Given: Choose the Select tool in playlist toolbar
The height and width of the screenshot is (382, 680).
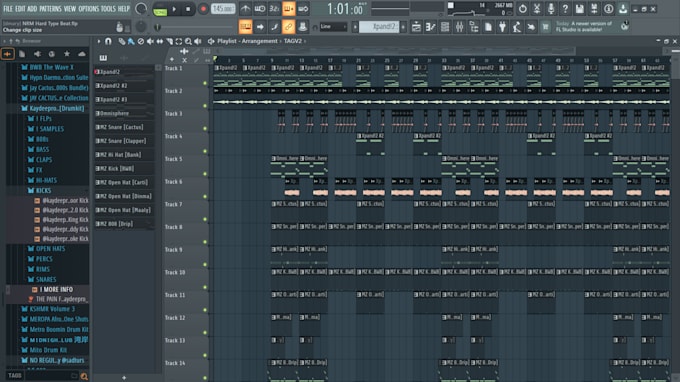Looking at the screenshot, I should [179, 41].
